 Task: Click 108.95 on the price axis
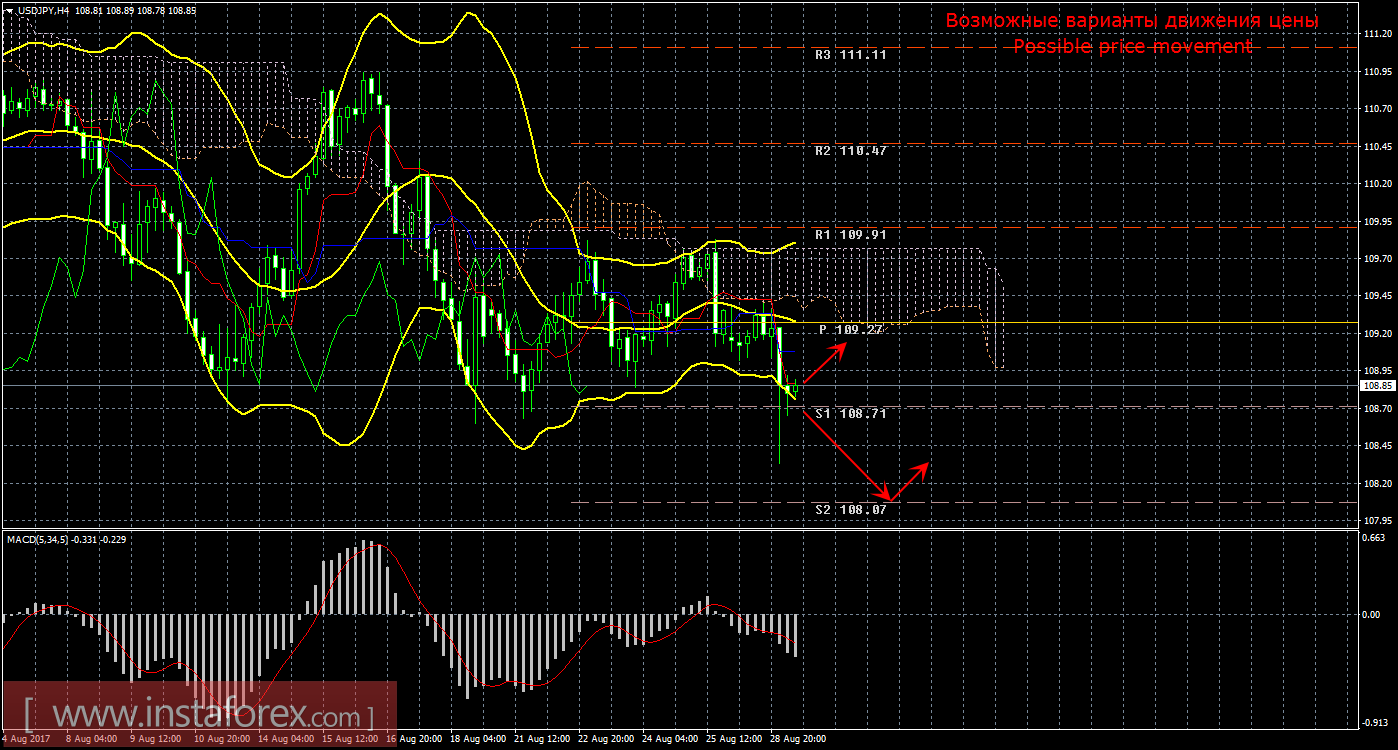click(x=1377, y=370)
